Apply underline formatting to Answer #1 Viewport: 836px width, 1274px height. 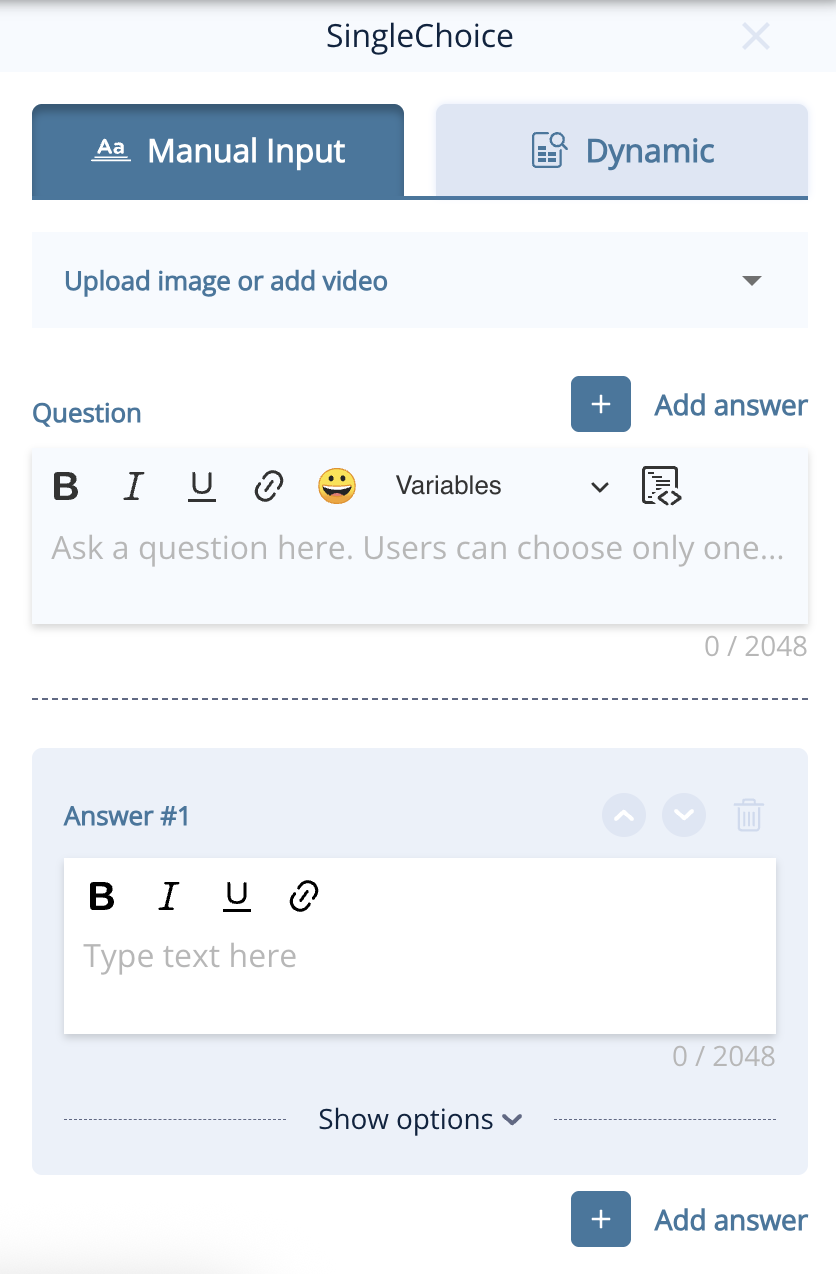[x=236, y=896]
